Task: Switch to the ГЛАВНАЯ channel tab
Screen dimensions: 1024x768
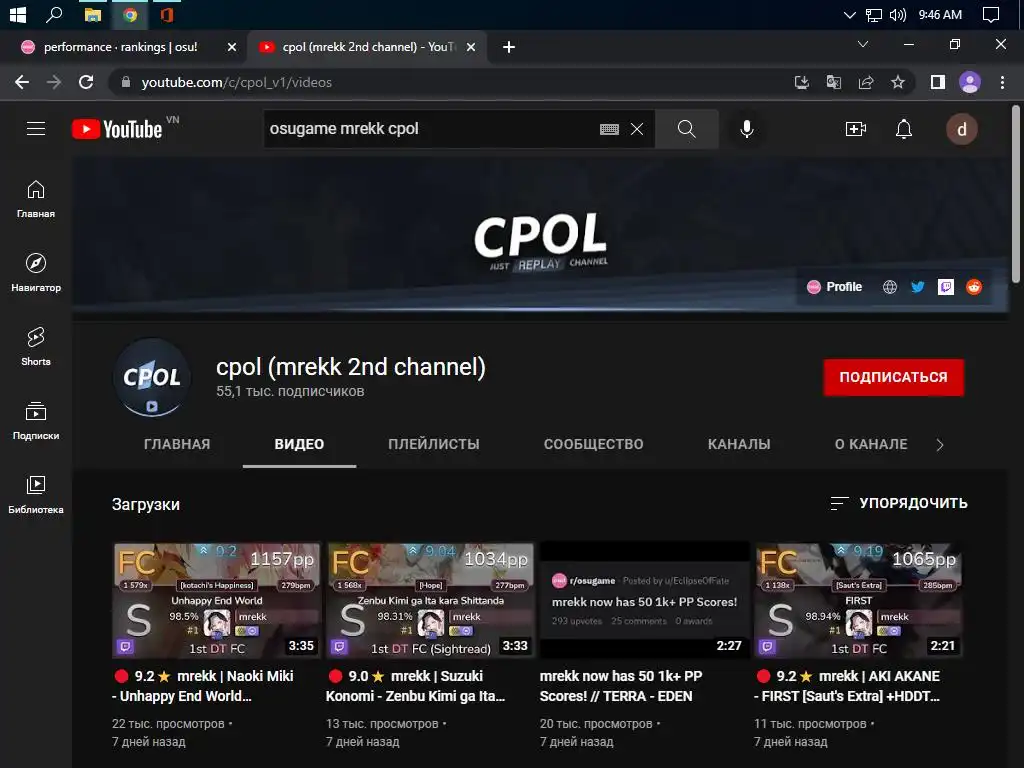Action: pyautogui.click(x=177, y=444)
